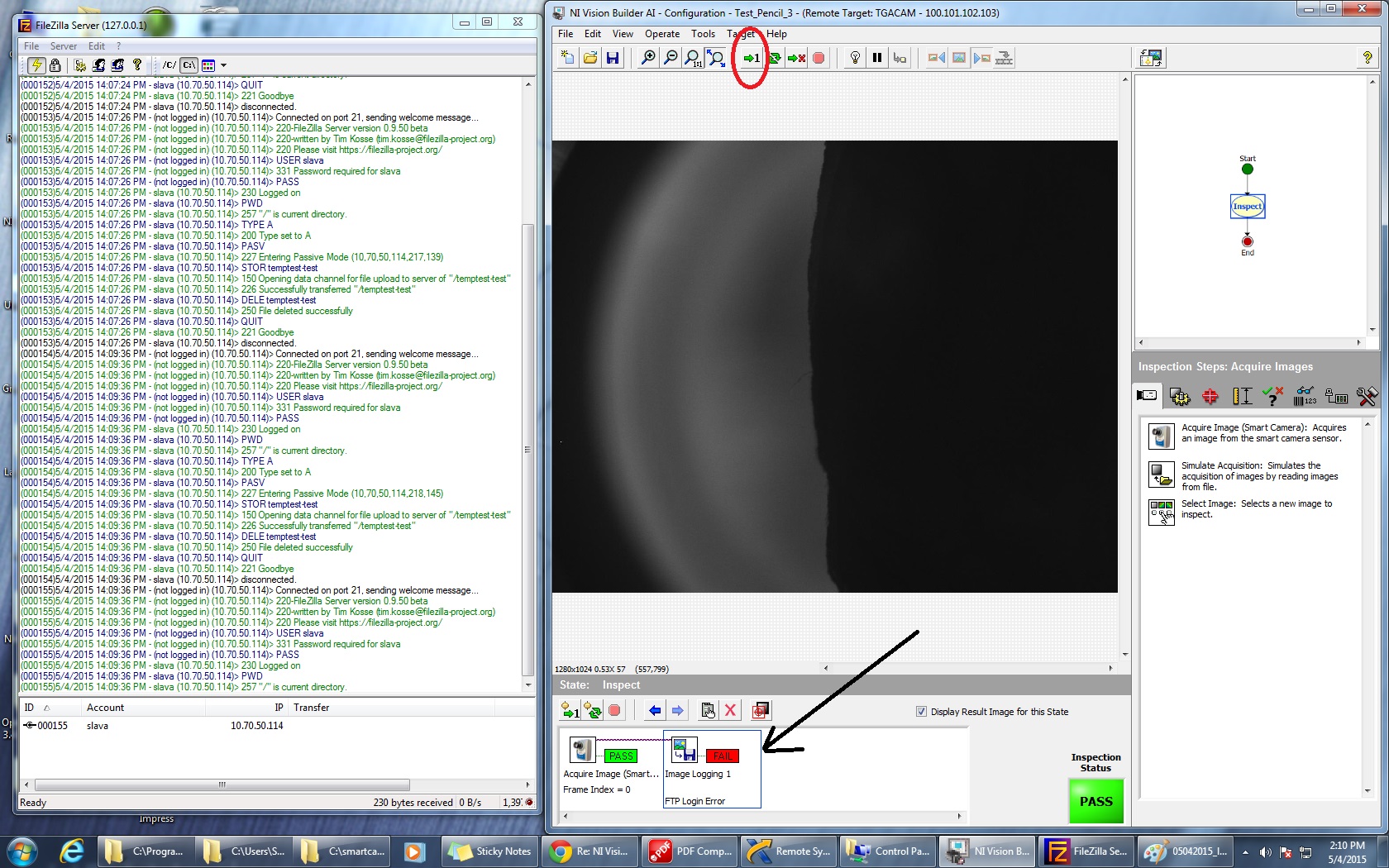This screenshot has width=1389, height=868.
Task: Click the red Stop Inspection icon
Action: coord(819,58)
